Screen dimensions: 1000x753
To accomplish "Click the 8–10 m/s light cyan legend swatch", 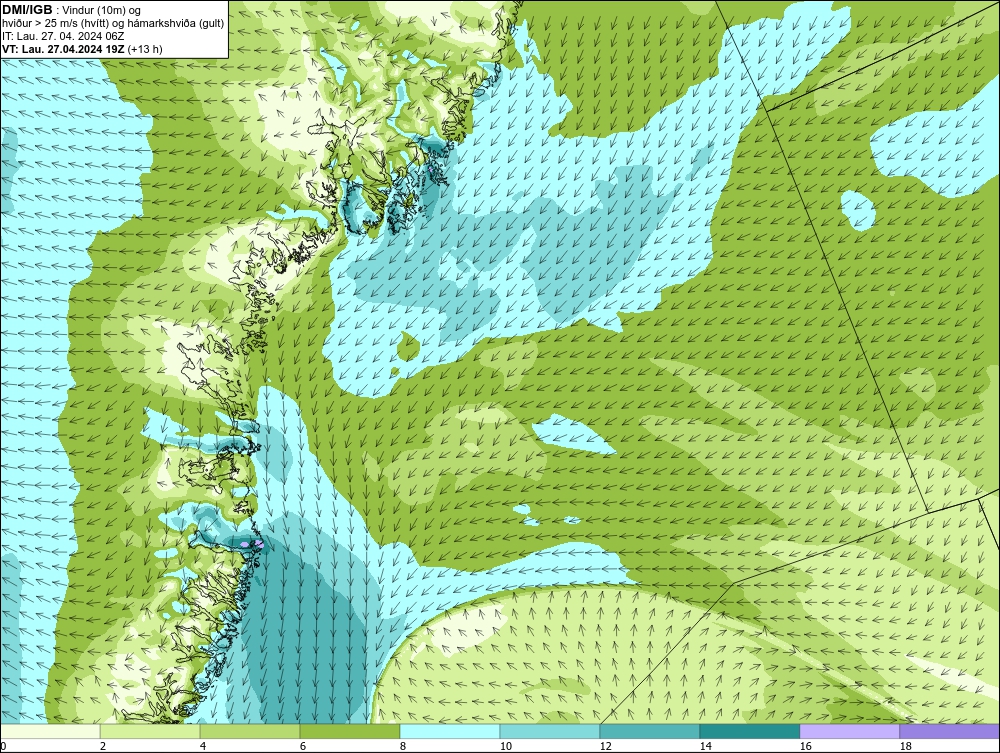I will pyautogui.click(x=450, y=731).
